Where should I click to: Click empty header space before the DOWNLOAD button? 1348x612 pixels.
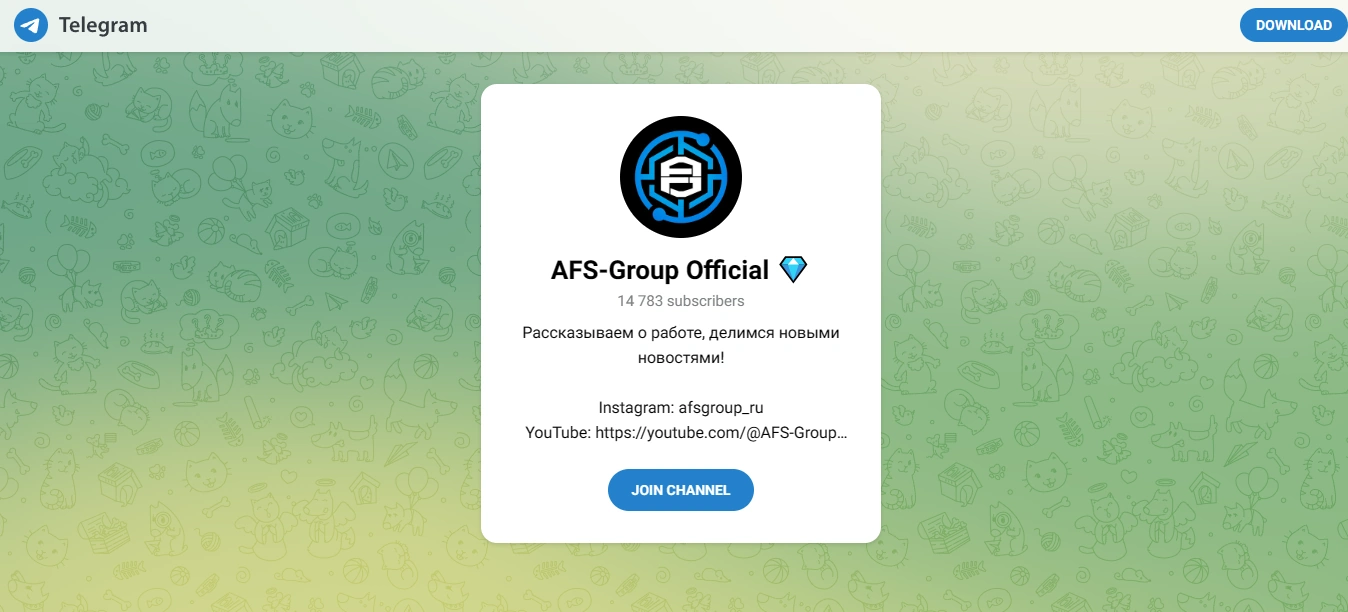coord(700,25)
